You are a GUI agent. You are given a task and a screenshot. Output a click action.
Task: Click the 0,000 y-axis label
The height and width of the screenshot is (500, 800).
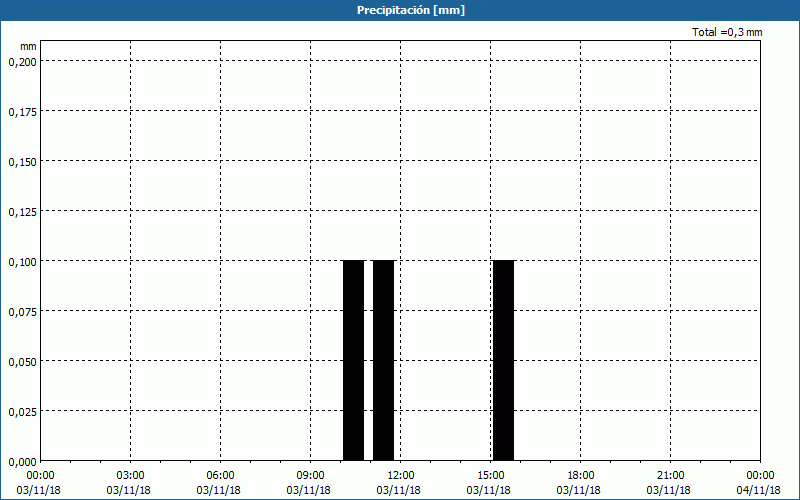pyautogui.click(x=23, y=462)
